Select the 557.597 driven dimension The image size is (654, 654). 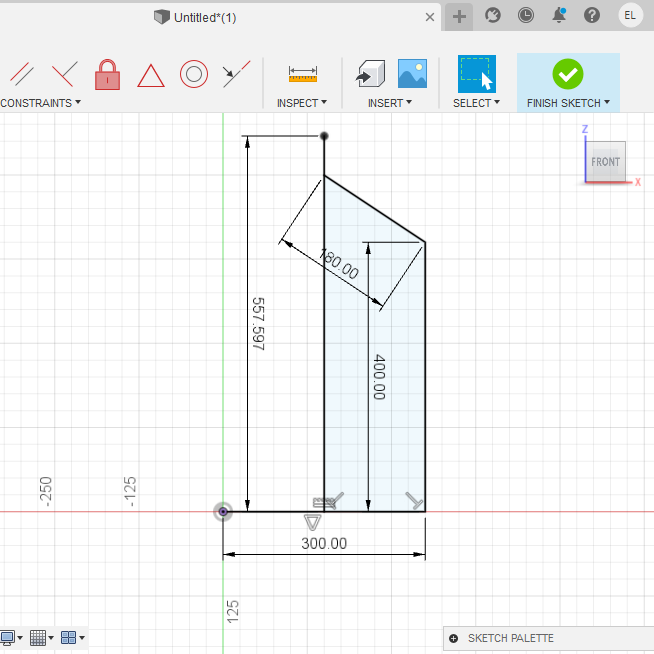(259, 324)
